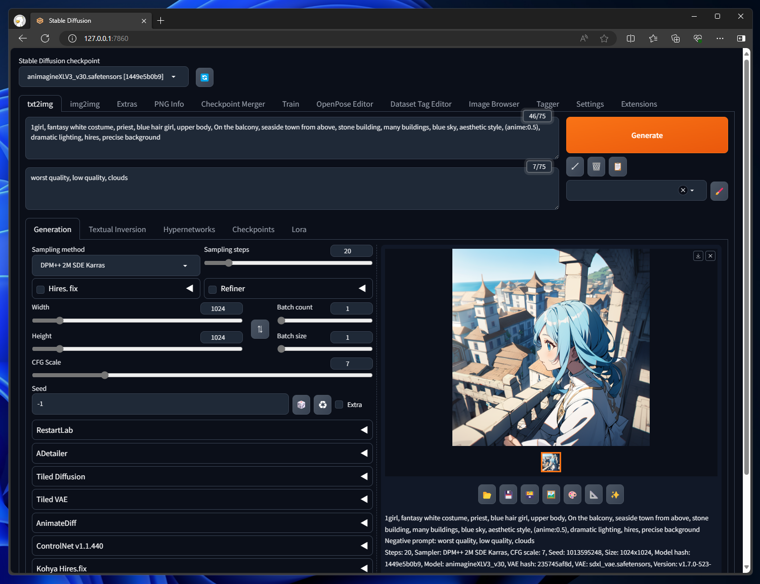Expand the Hires. fix options arrow
Image resolution: width=760 pixels, height=584 pixels.
[190, 288]
